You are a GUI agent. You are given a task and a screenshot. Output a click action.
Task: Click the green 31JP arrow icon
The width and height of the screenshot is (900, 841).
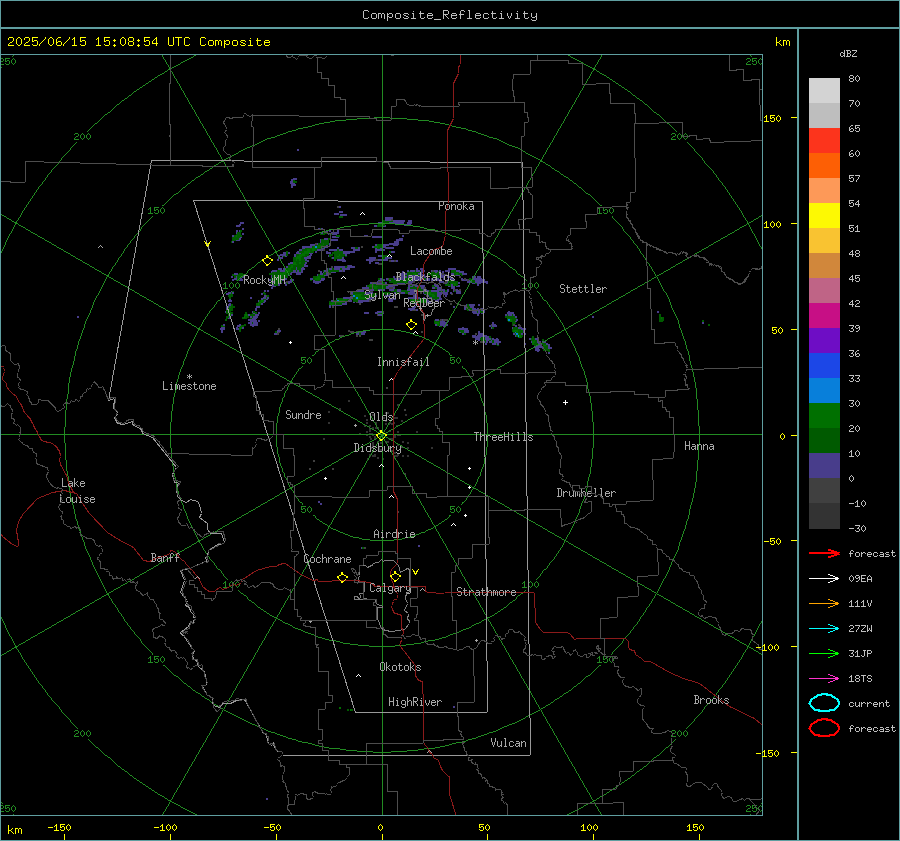[x=824, y=653]
